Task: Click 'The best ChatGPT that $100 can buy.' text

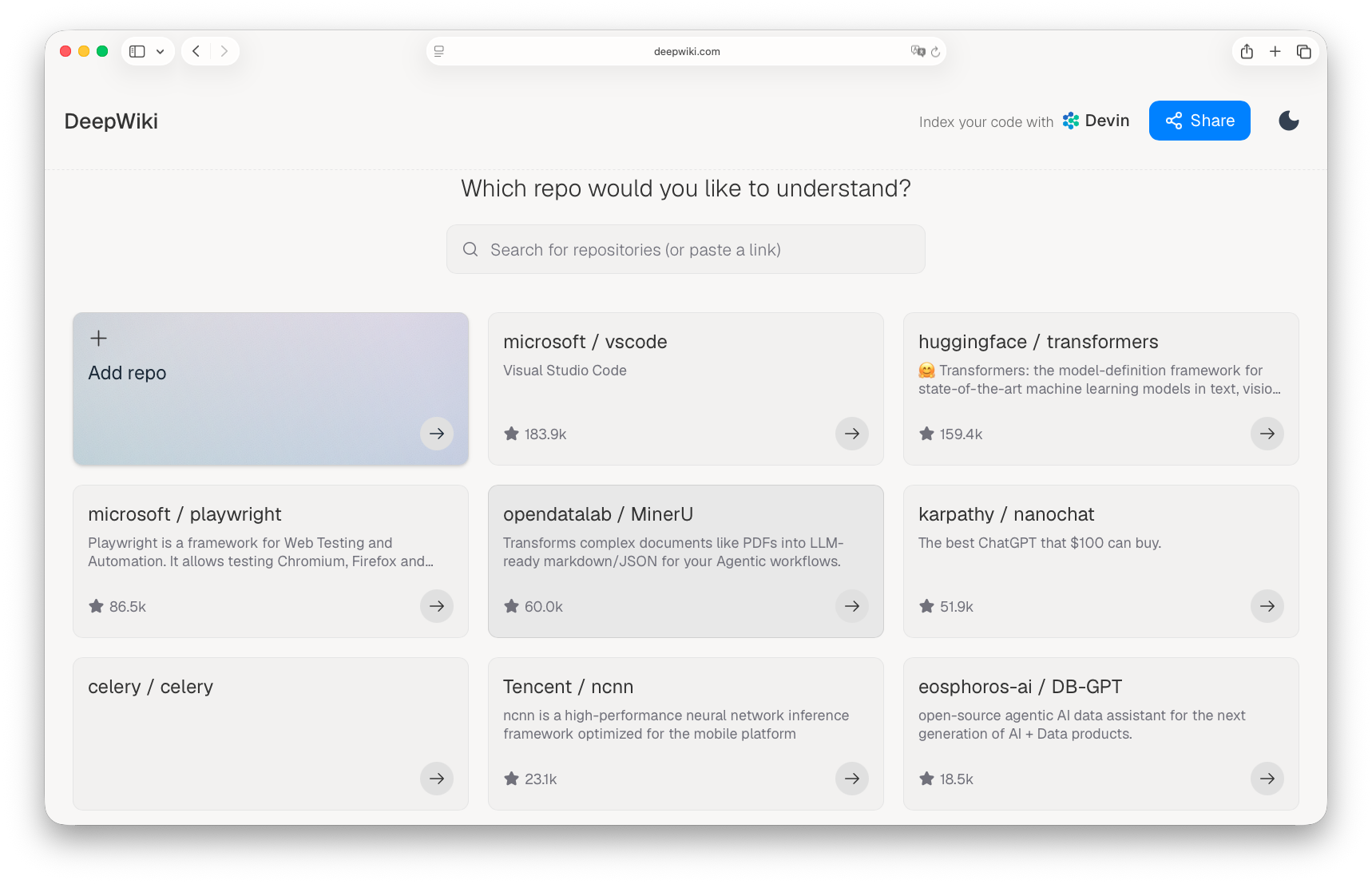Action: (x=1040, y=543)
